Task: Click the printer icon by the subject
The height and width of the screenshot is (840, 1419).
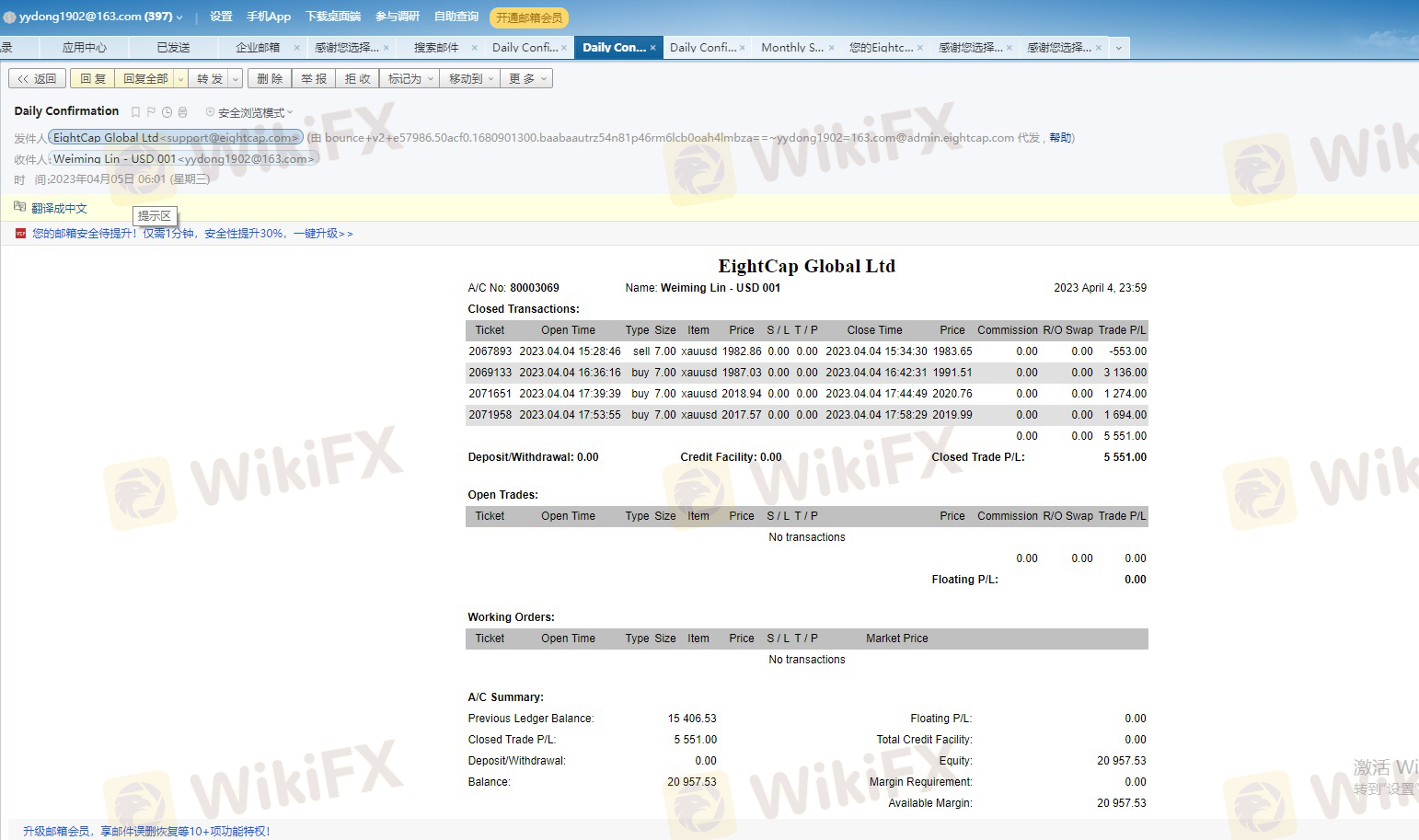Action: point(182,112)
